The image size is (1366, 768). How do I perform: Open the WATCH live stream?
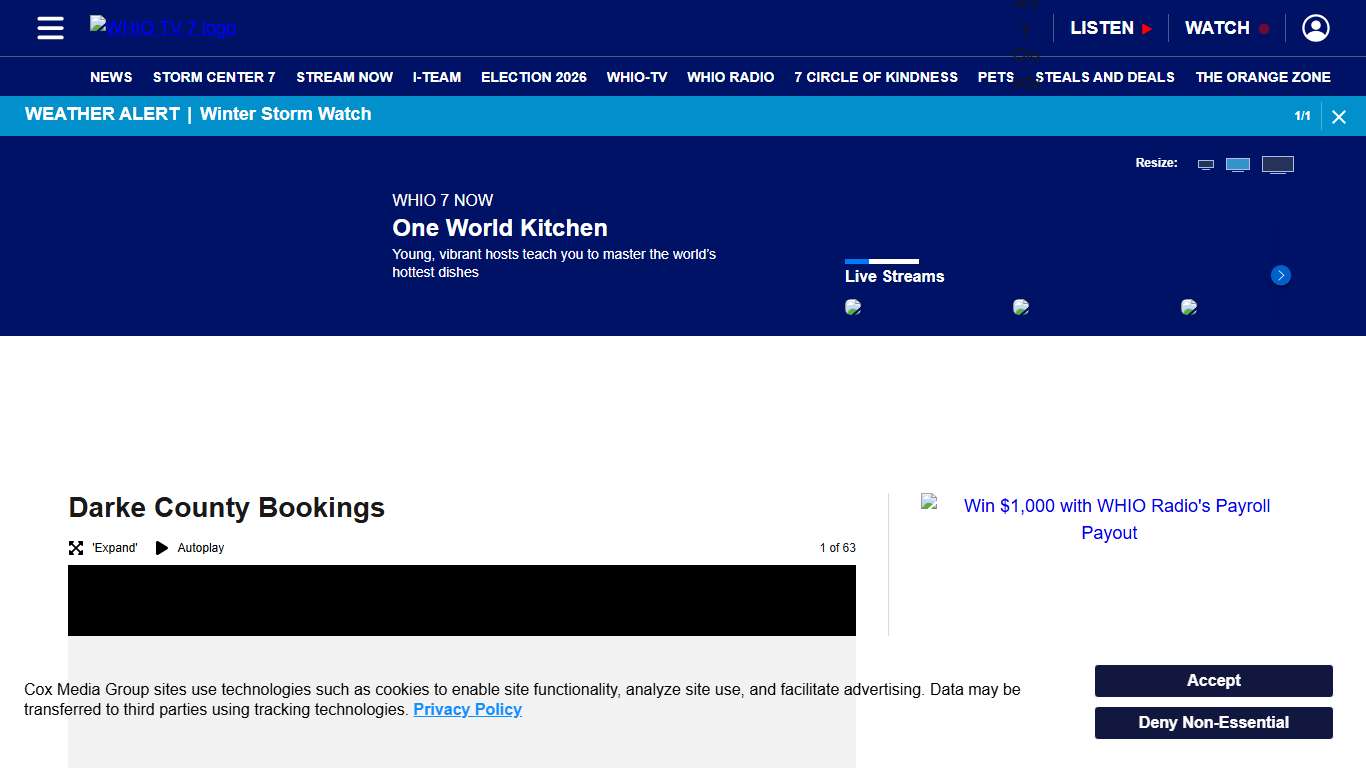pos(1226,28)
